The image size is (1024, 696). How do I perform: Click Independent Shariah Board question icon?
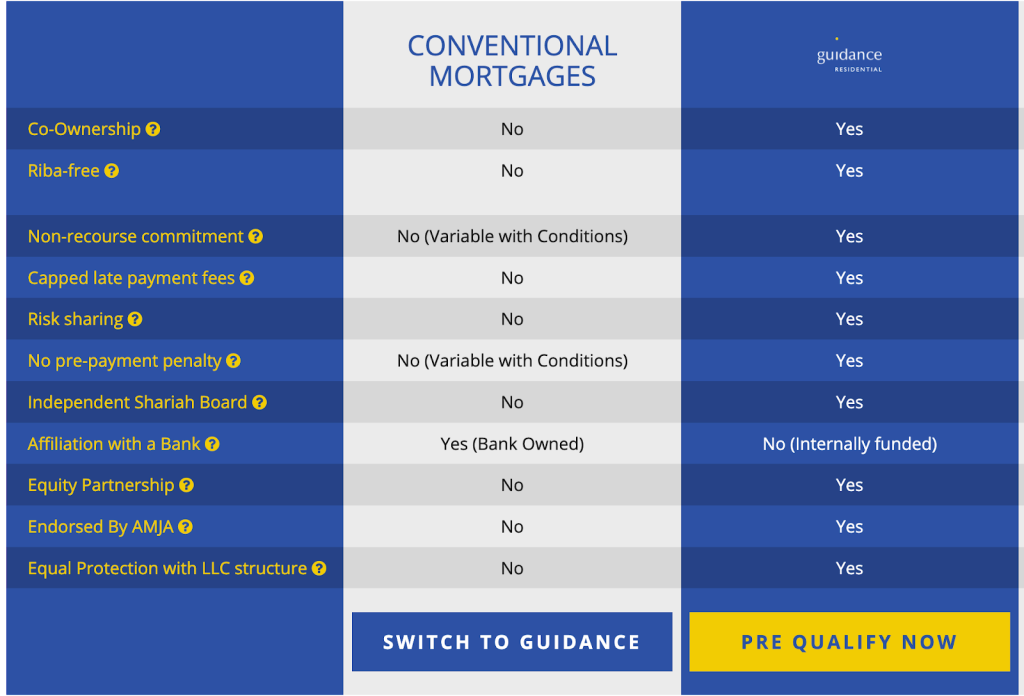259,402
